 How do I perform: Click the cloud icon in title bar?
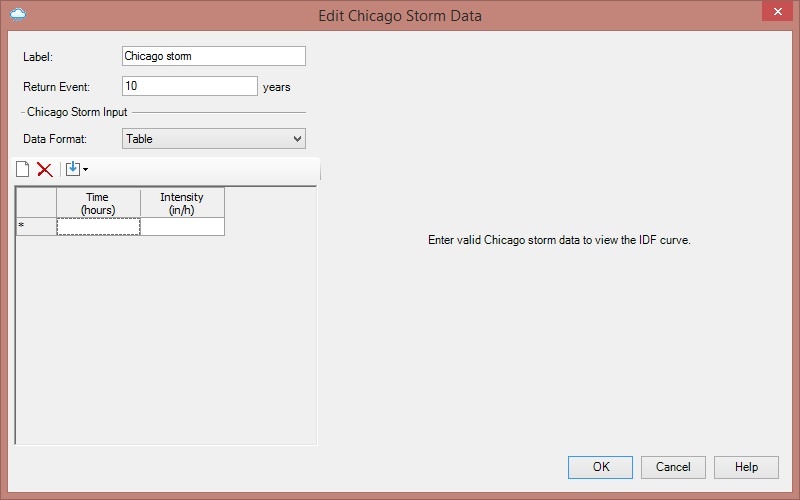(x=18, y=14)
